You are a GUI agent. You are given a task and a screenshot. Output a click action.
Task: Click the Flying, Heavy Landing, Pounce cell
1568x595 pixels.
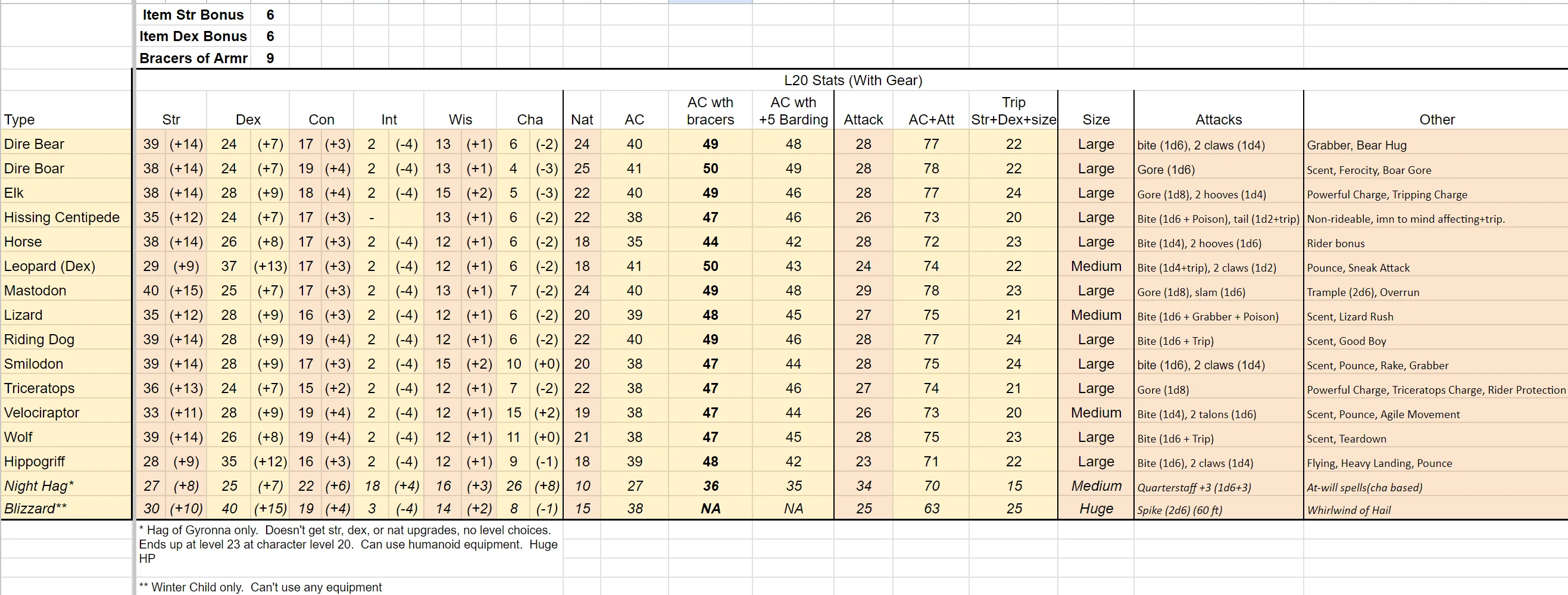(1436, 460)
